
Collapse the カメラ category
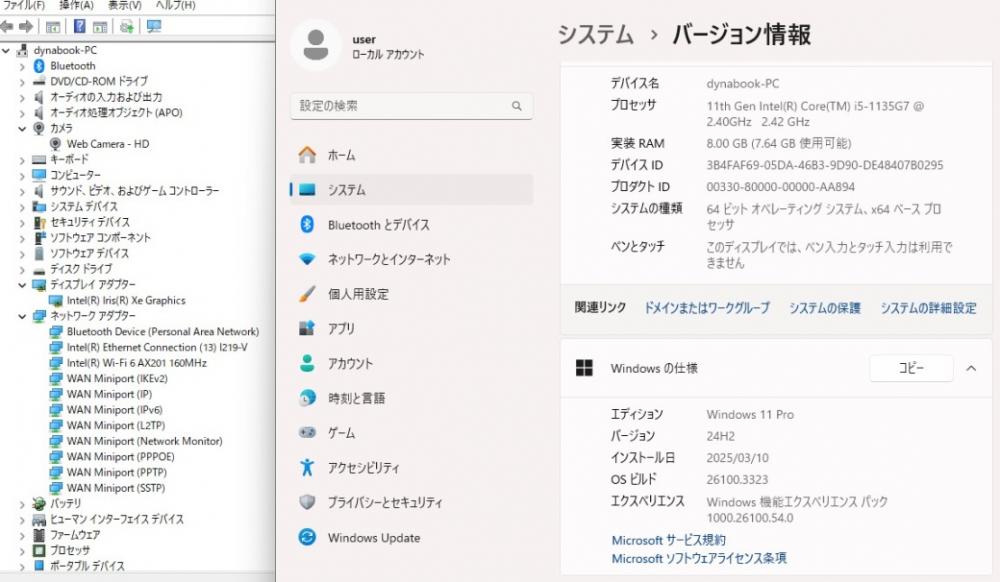(x=22, y=129)
